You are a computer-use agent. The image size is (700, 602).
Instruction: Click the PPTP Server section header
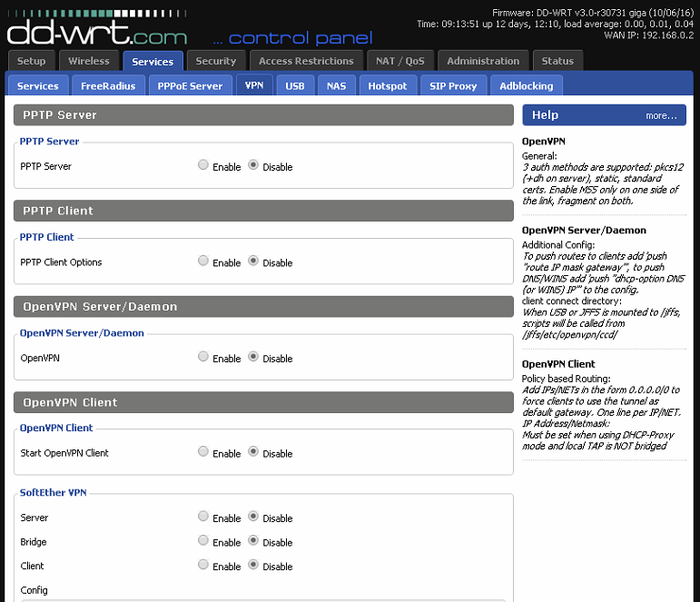click(263, 115)
